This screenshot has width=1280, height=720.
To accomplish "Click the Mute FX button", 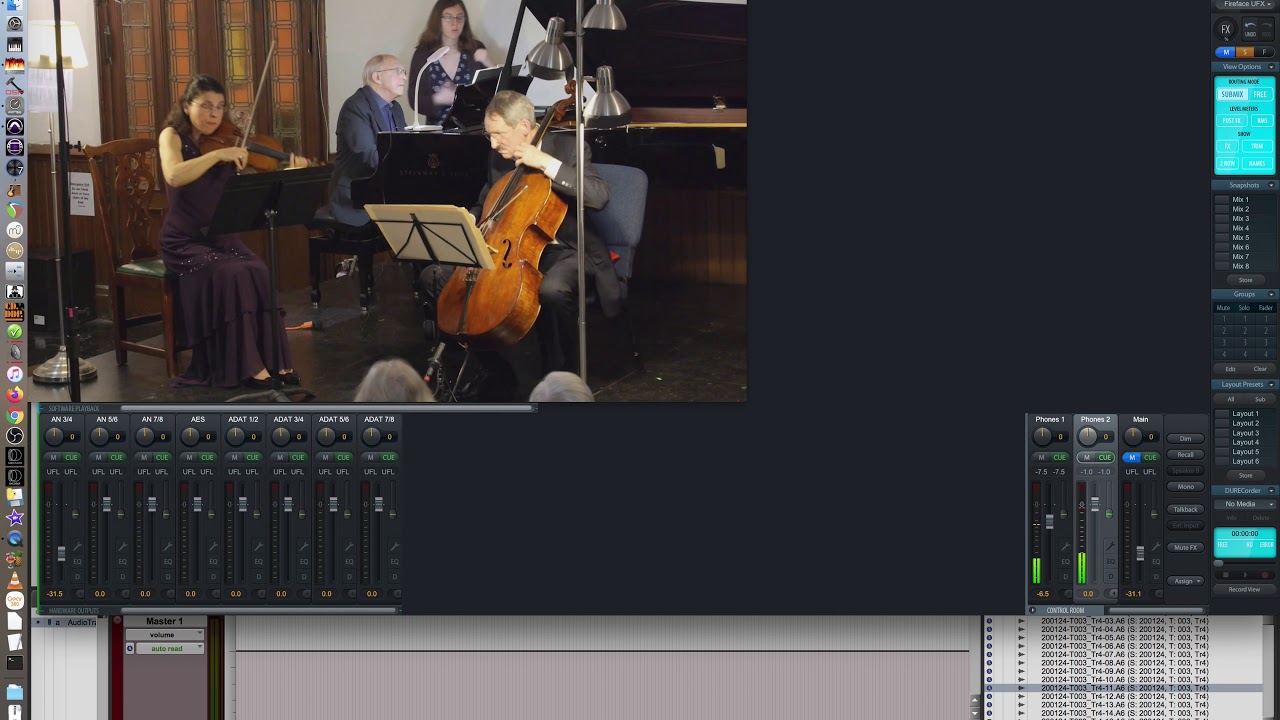I will pos(1185,547).
